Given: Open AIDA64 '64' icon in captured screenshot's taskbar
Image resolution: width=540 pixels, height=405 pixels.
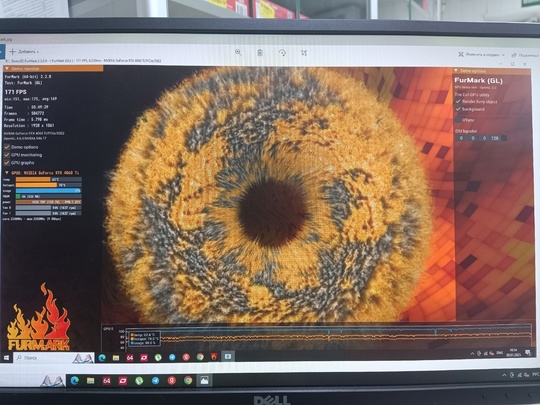Looking at the screenshot, I should point(130,358).
